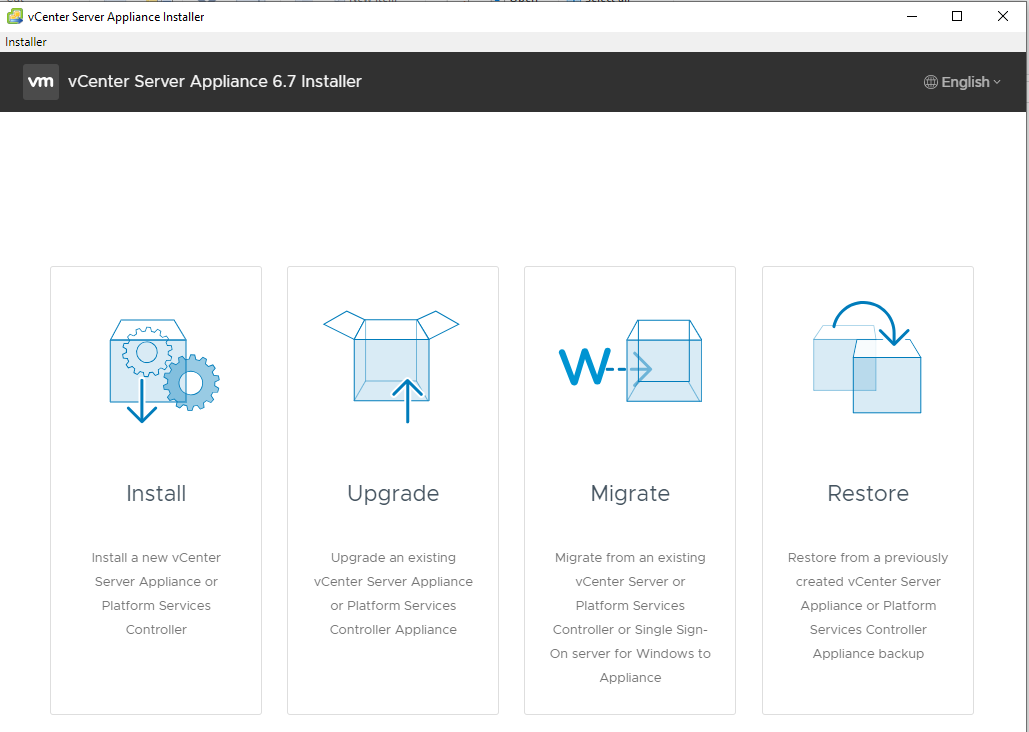The image size is (1029, 732).
Task: Expand the chevron next to English
Action: [997, 82]
